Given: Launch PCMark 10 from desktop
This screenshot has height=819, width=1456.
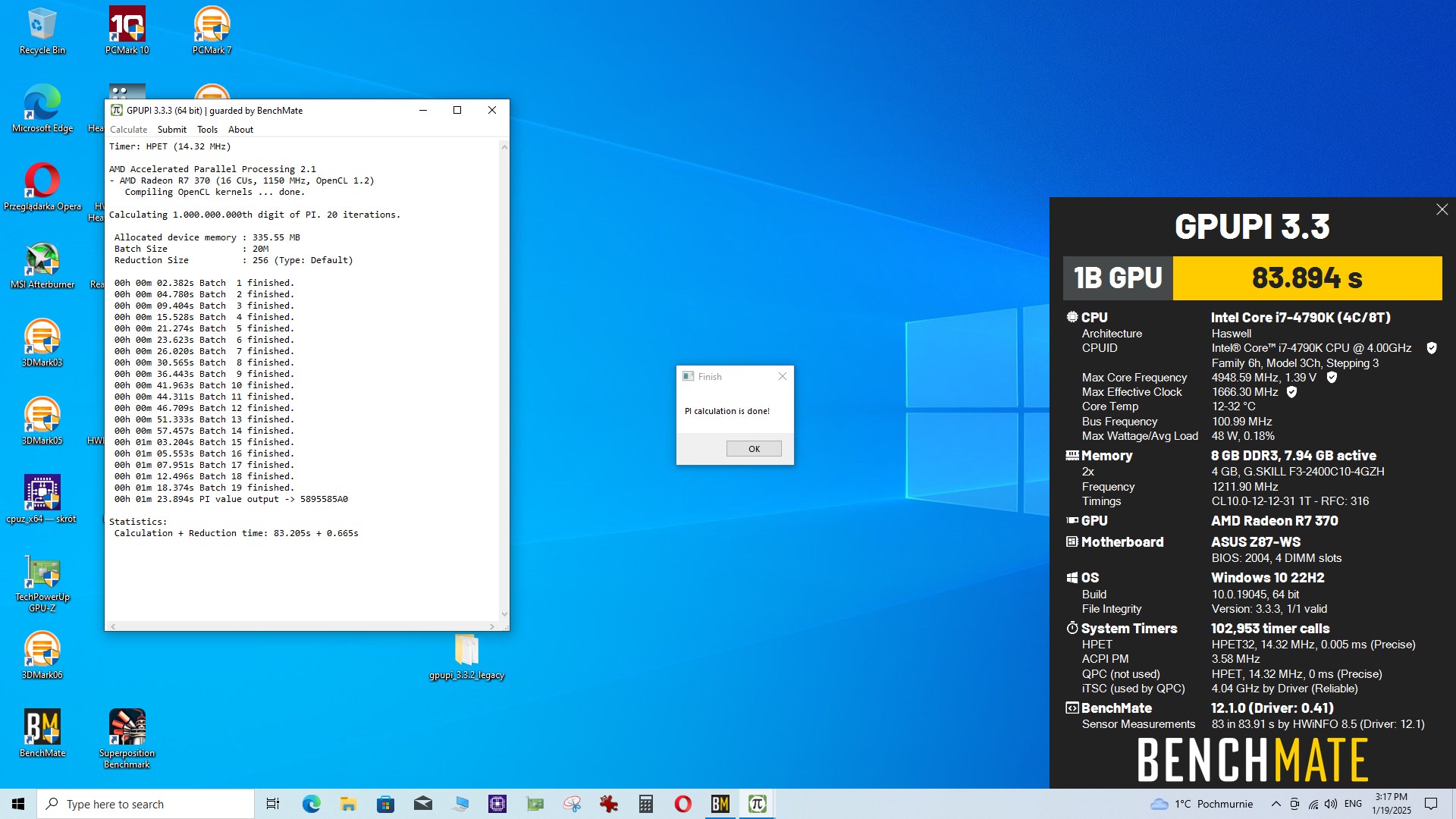Looking at the screenshot, I should 127,31.
